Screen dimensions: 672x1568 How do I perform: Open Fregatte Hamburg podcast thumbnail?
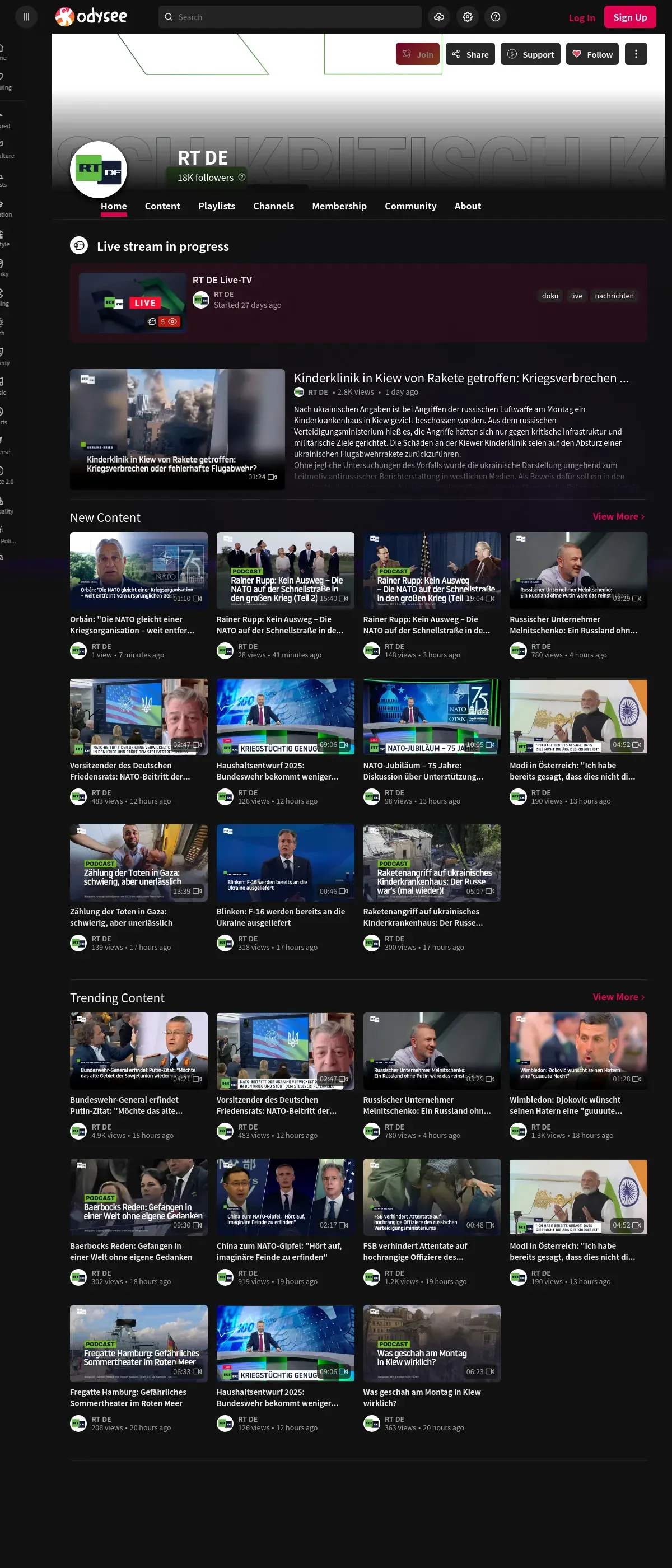pyautogui.click(x=139, y=1343)
